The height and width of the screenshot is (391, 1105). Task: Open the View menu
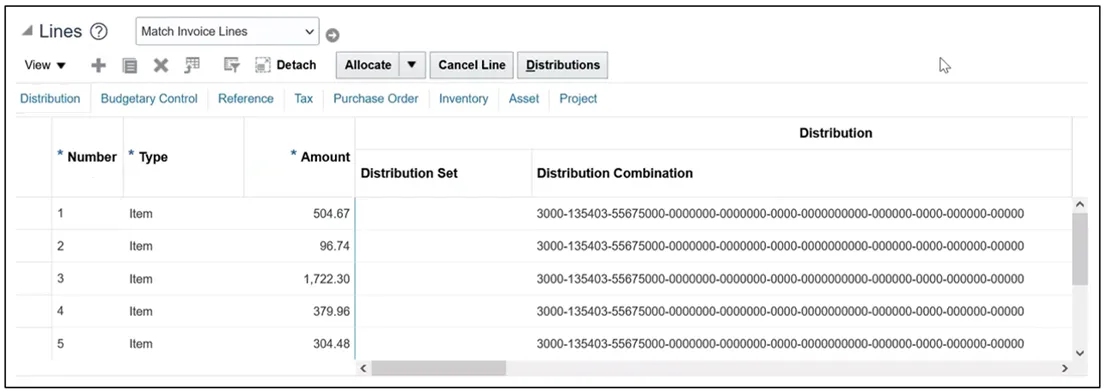click(45, 65)
